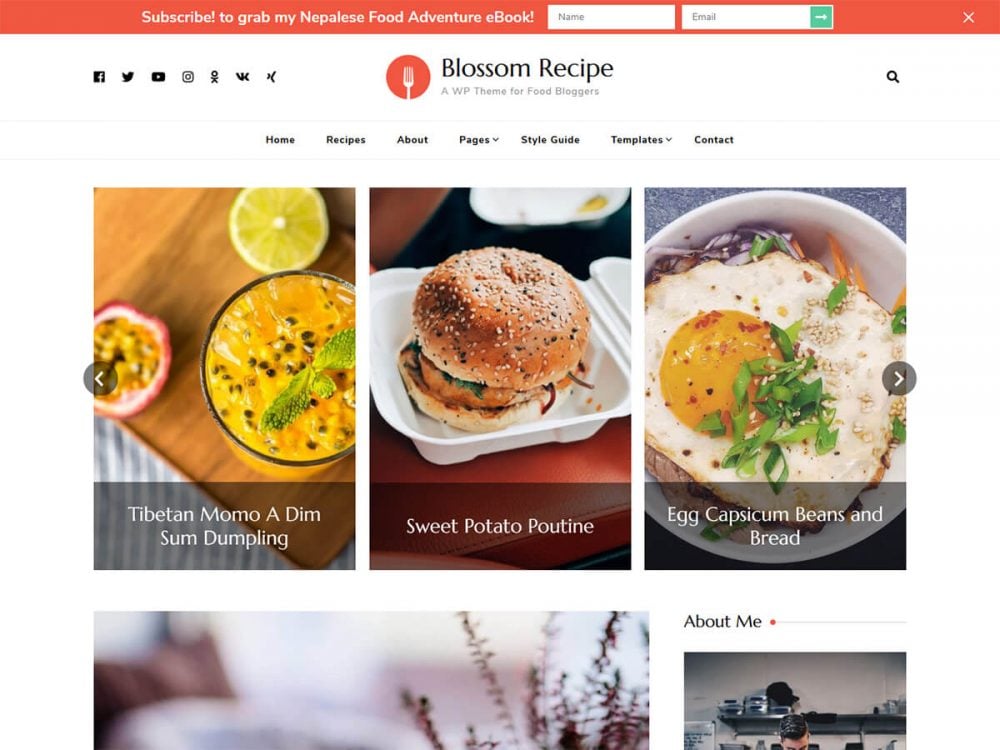Open the Style Guide menu item
Screen dimensions: 1000x750
coord(550,140)
